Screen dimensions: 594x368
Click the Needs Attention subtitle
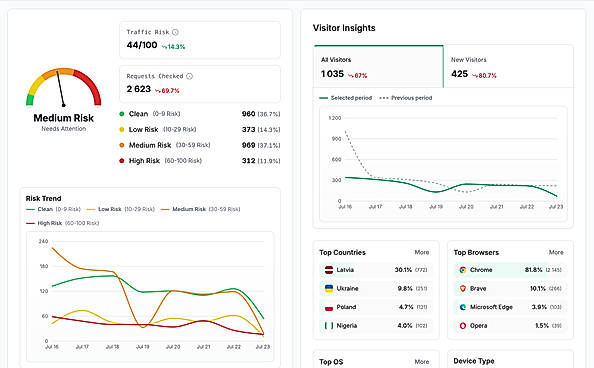[x=64, y=129]
